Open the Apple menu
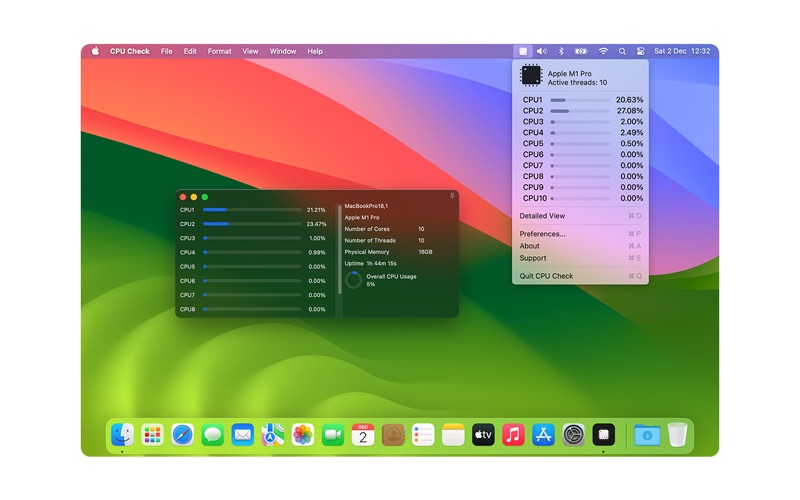 click(x=95, y=51)
